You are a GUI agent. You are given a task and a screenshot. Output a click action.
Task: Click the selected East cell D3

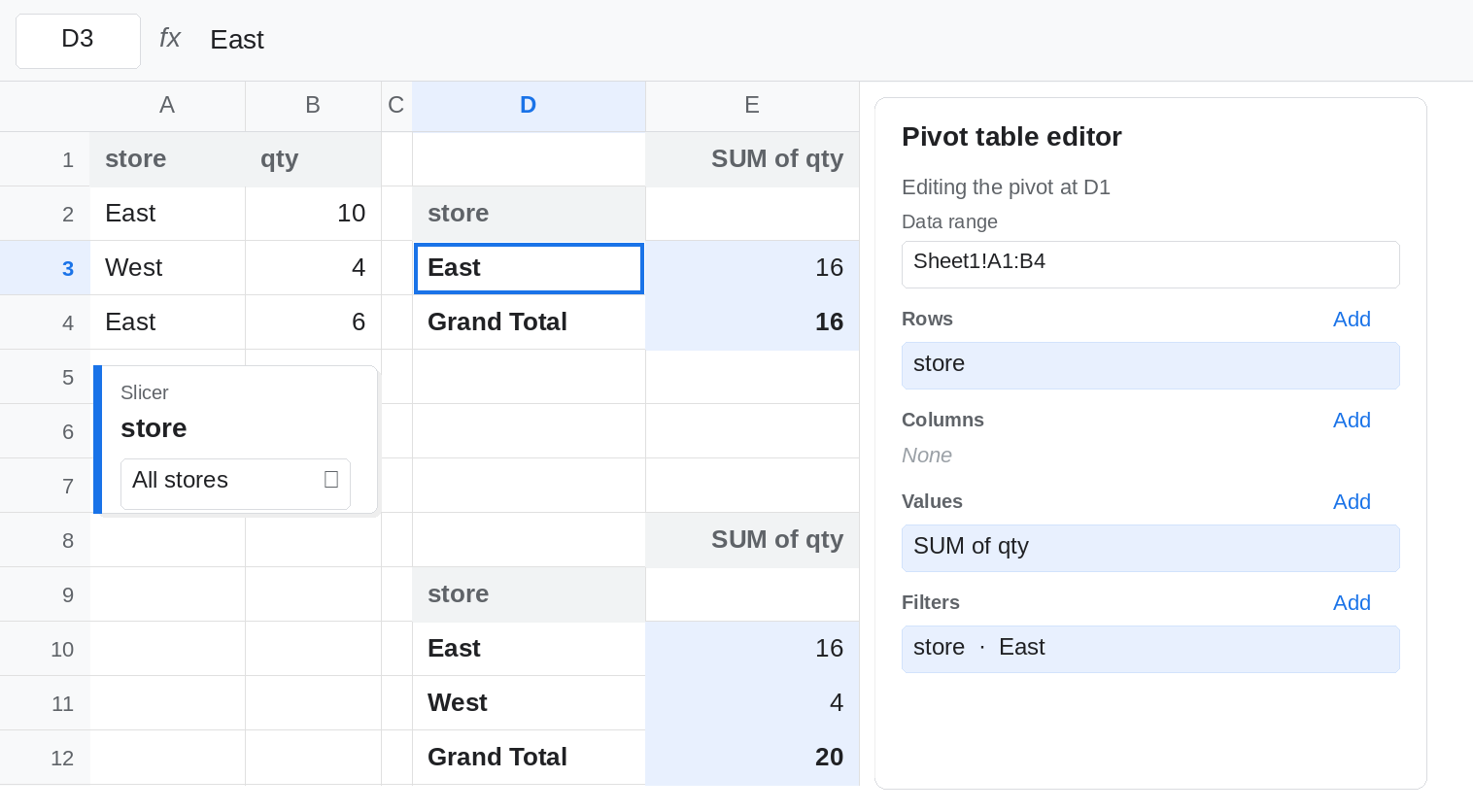pos(529,268)
